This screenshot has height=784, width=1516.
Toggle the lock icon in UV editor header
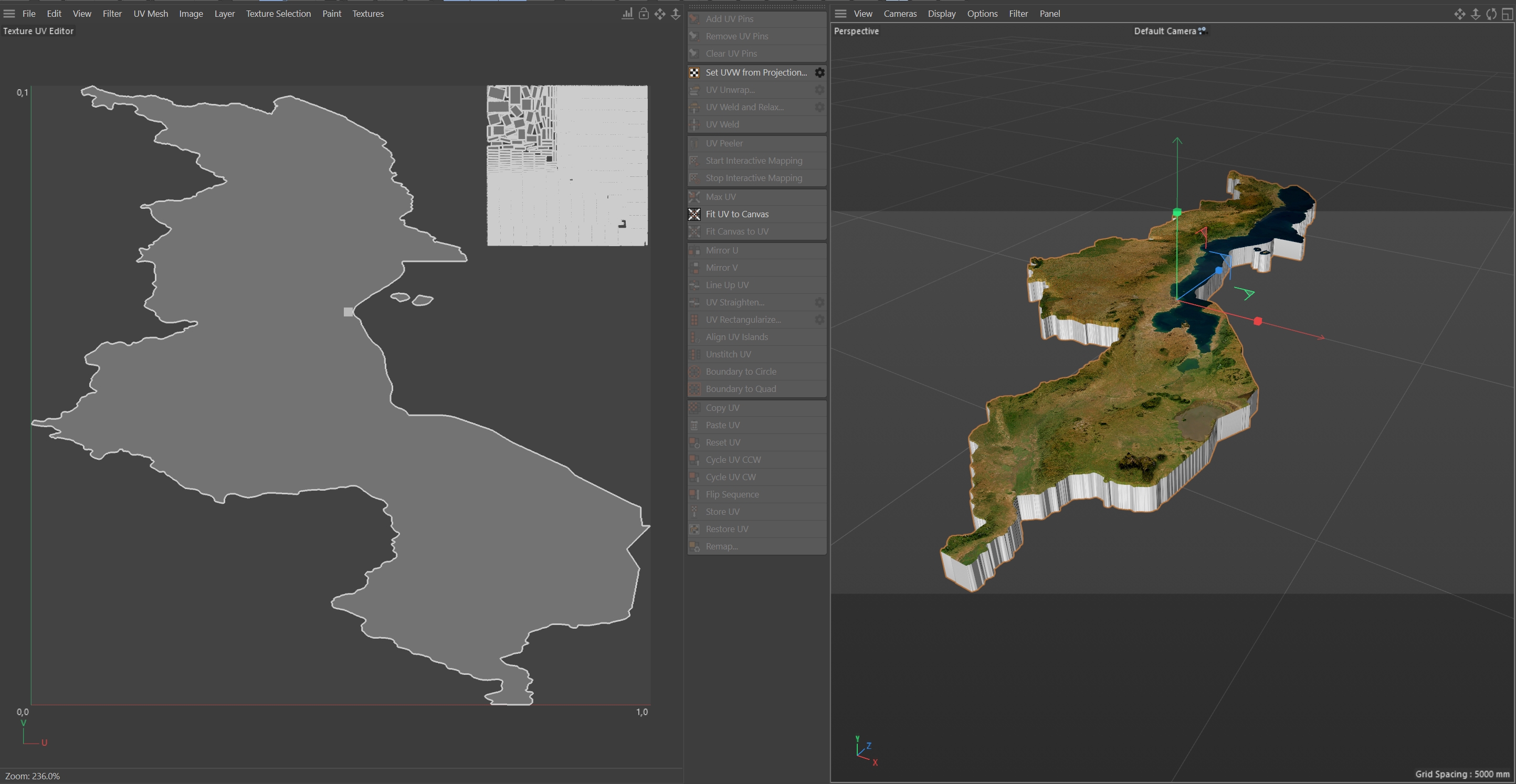[643, 14]
